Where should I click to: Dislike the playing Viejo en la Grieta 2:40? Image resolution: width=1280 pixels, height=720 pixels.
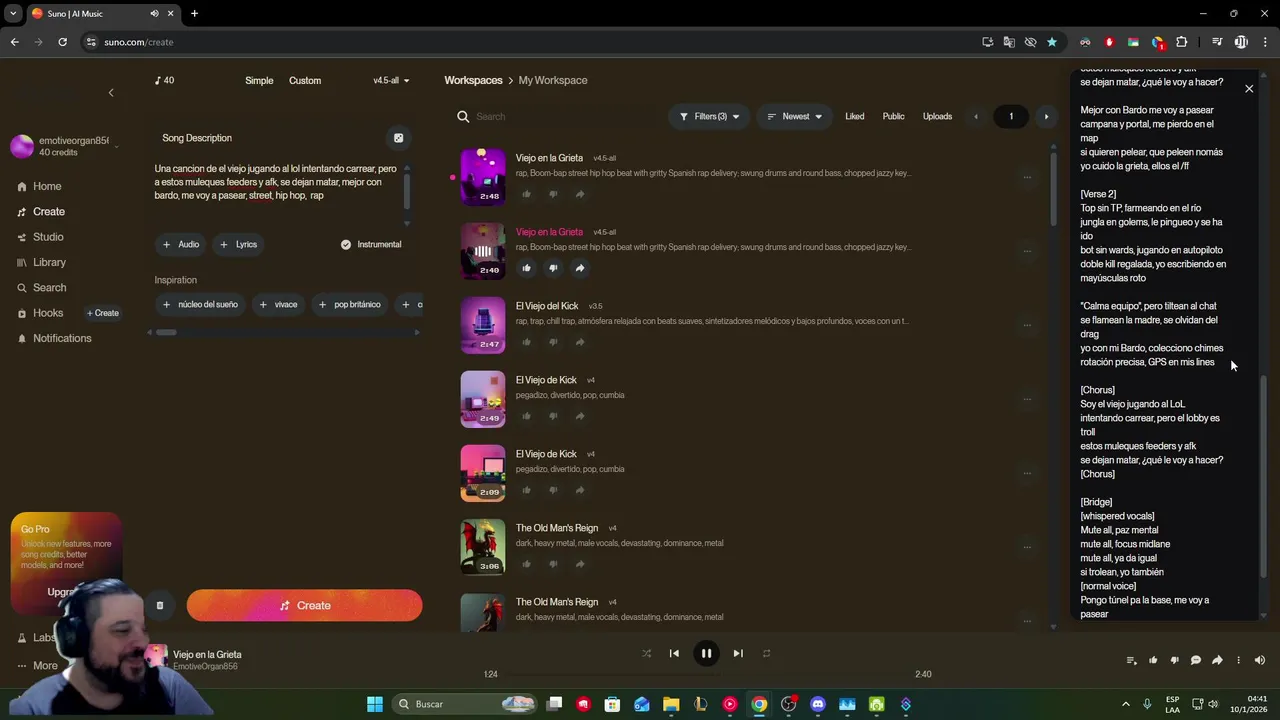tap(553, 268)
